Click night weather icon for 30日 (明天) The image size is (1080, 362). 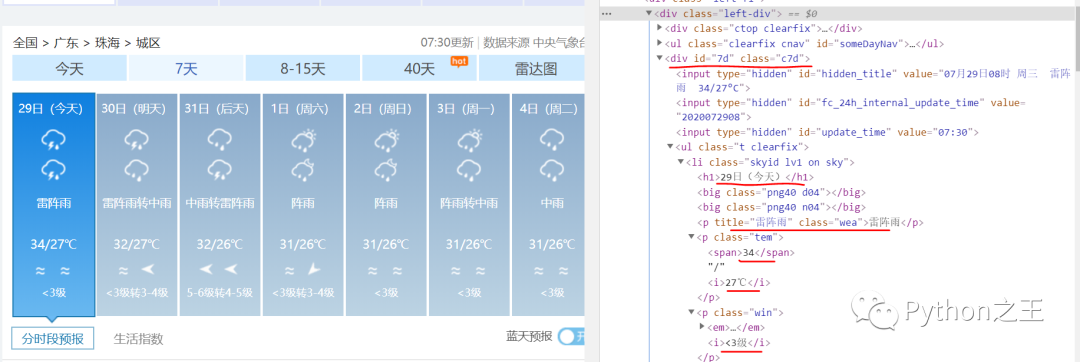tap(136, 169)
